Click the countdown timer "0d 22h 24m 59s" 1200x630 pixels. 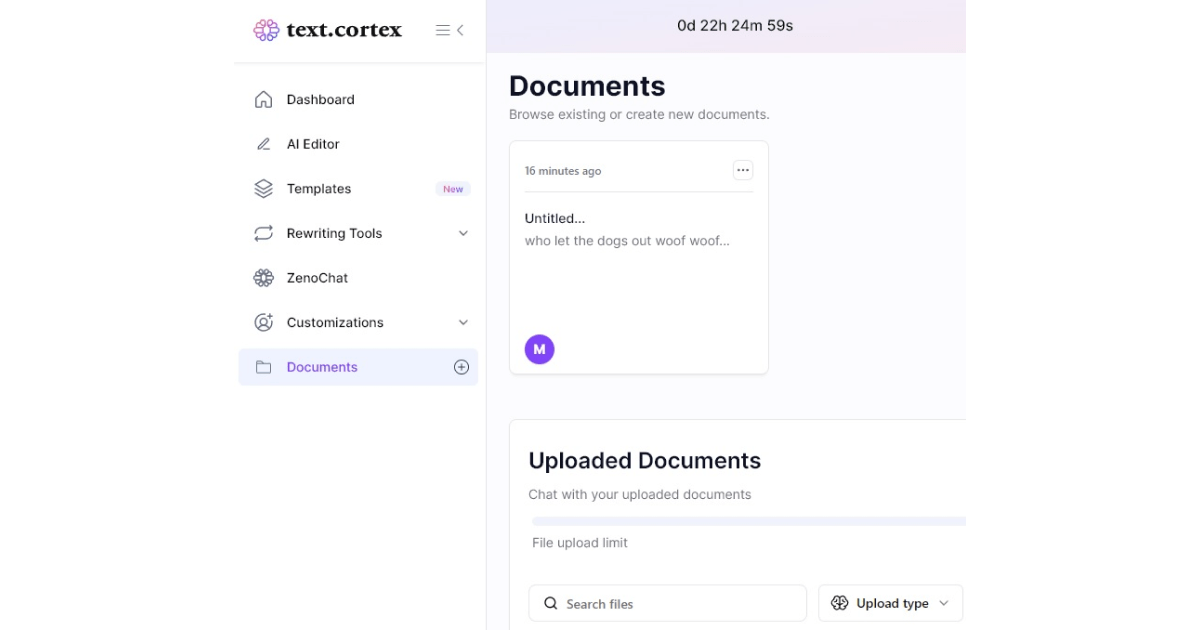pos(735,26)
